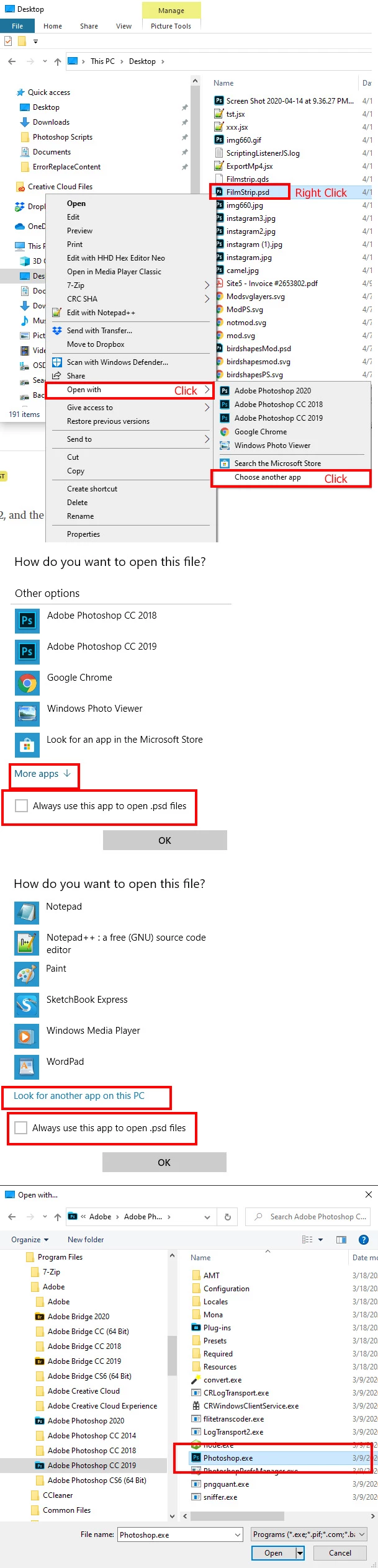378x1568 pixels.
Task: Click the Back arrow in Explorer
Action: pyautogui.click(x=12, y=61)
